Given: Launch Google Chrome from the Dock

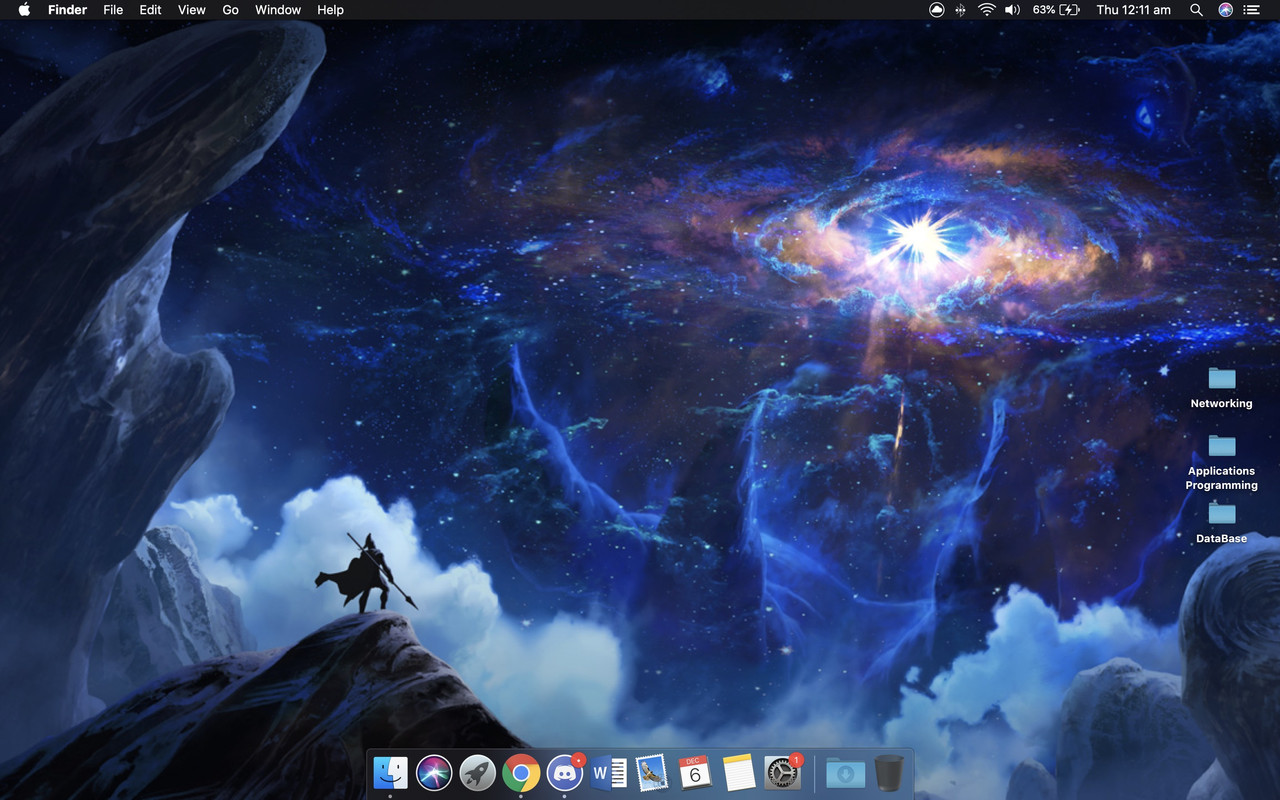Looking at the screenshot, I should (521, 772).
